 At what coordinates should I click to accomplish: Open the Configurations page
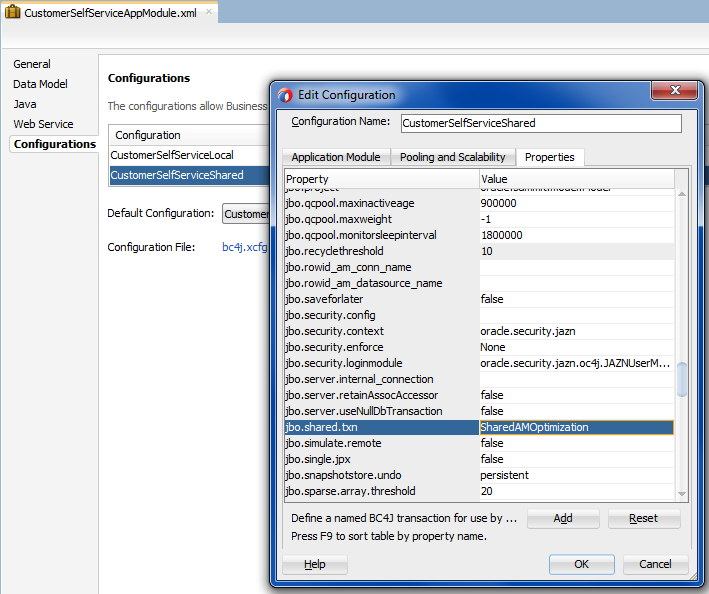pos(55,144)
